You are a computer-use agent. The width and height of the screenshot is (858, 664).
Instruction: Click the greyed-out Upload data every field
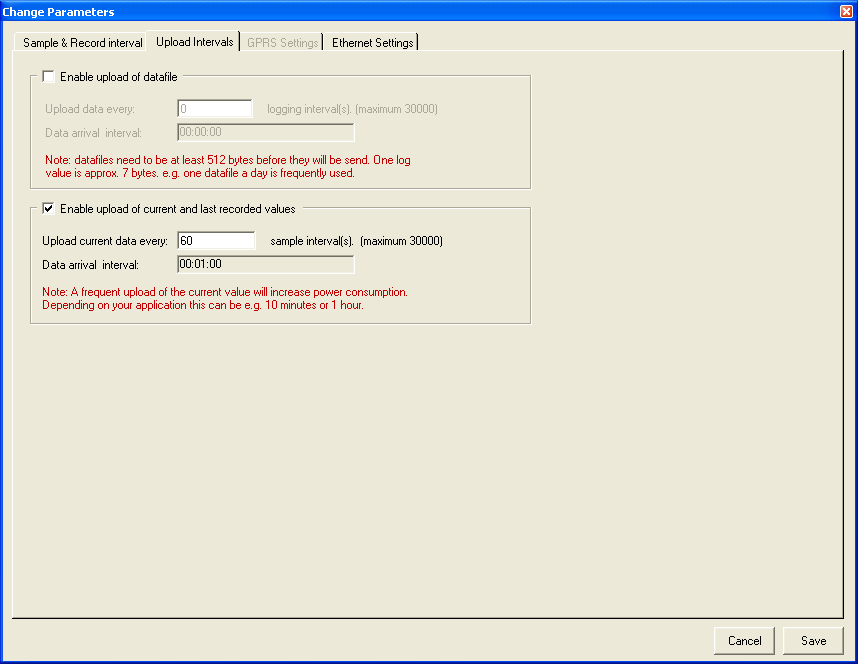click(x=214, y=109)
